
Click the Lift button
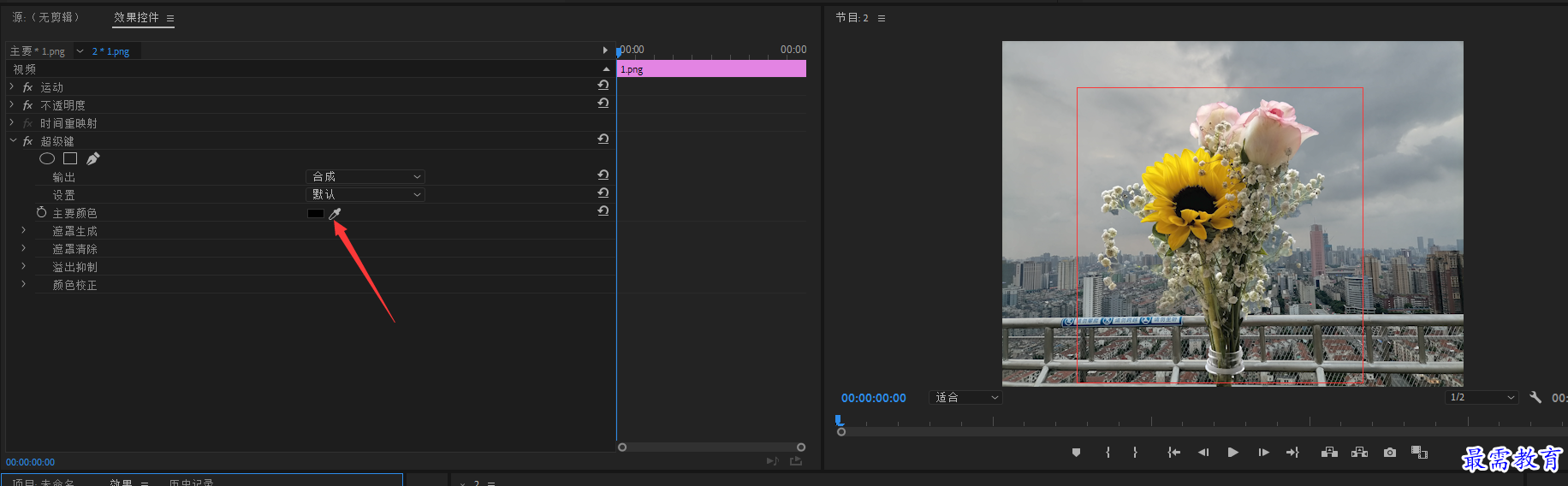(1329, 453)
